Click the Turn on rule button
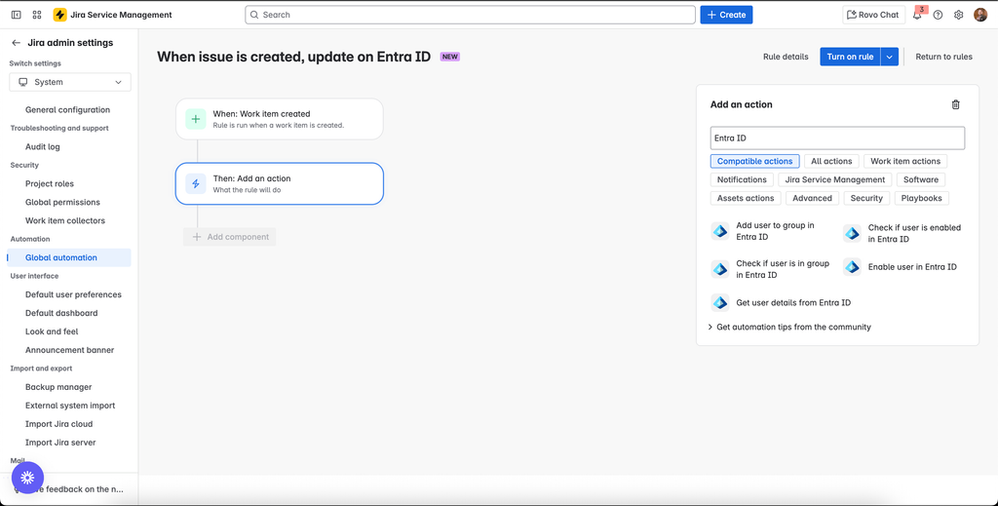 click(x=850, y=57)
